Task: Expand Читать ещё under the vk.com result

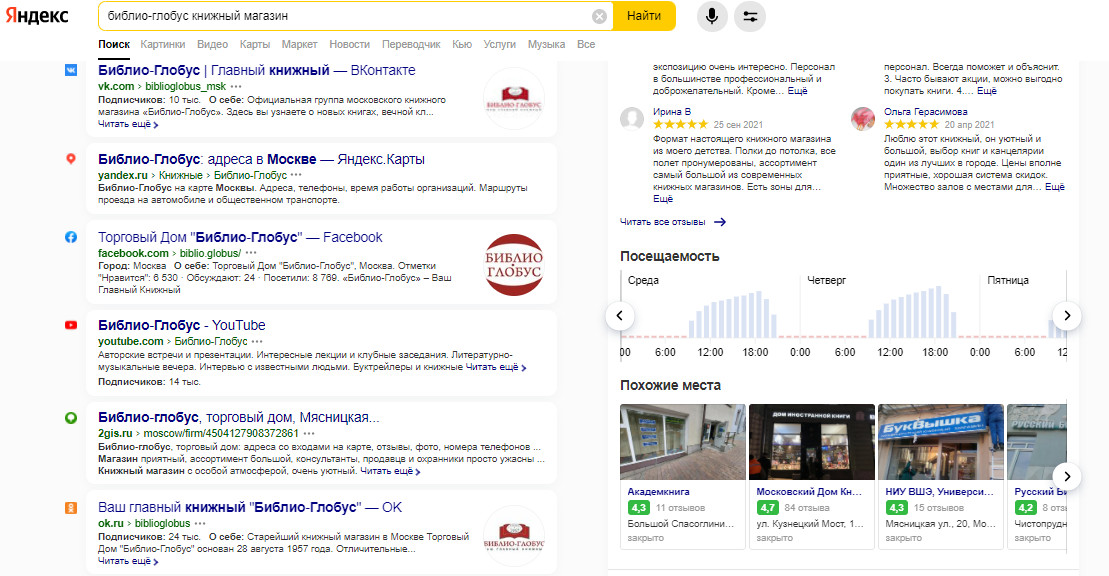Action: [x=128, y=124]
